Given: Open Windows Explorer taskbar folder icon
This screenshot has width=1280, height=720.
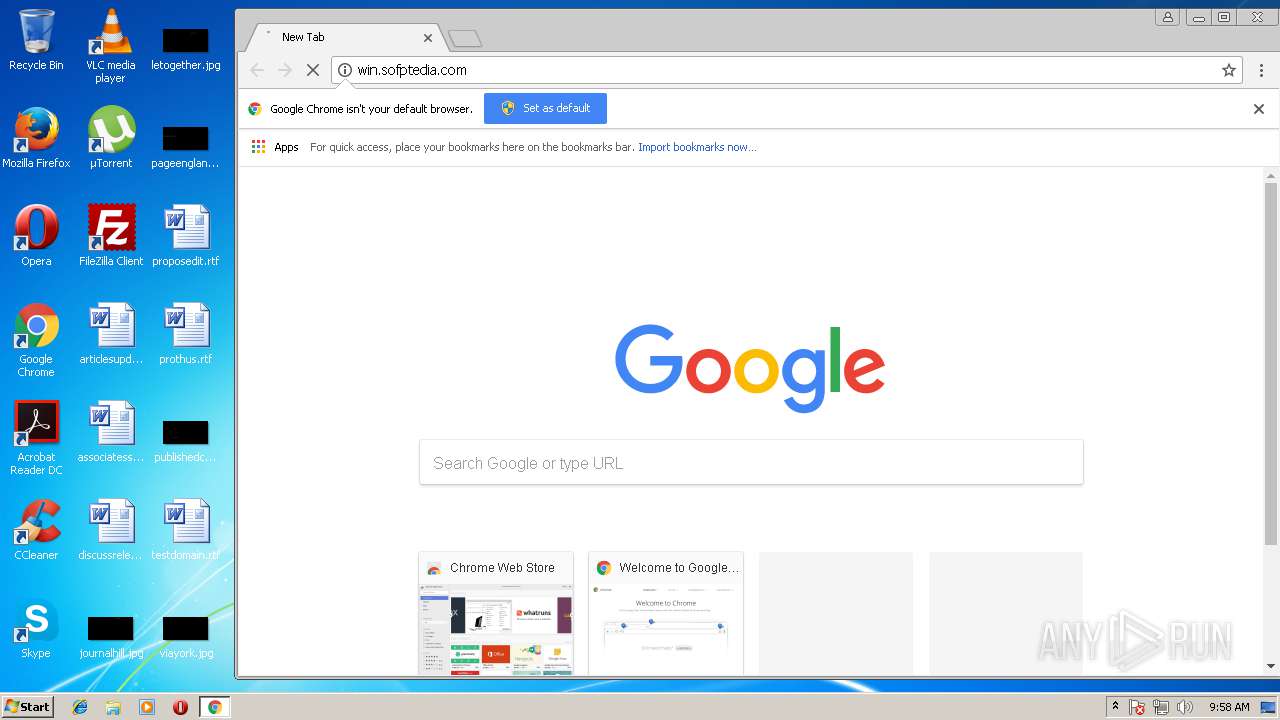Looking at the screenshot, I should tap(113, 707).
